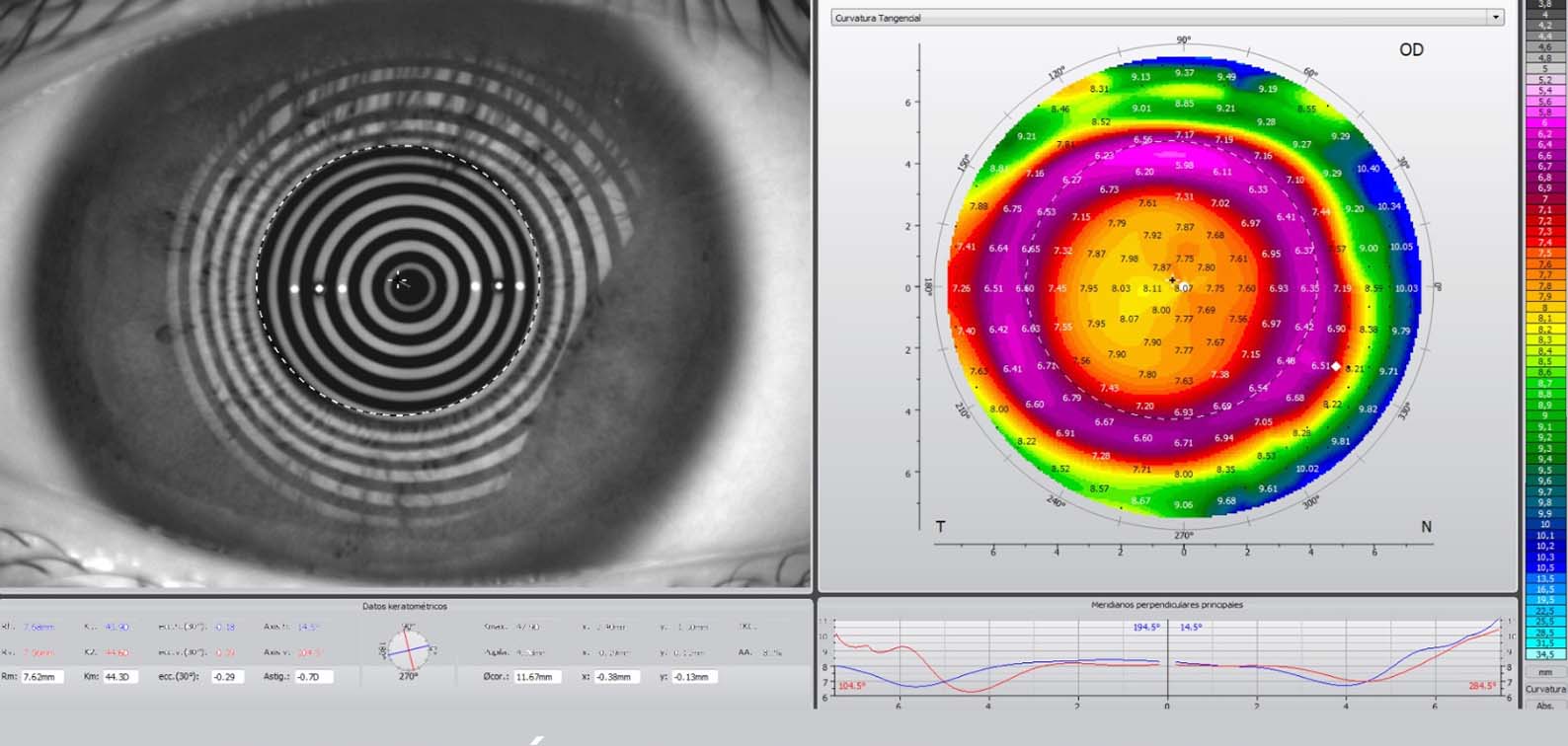Click the Curvatura button under the color scale
1568x746 pixels.
1545,689
